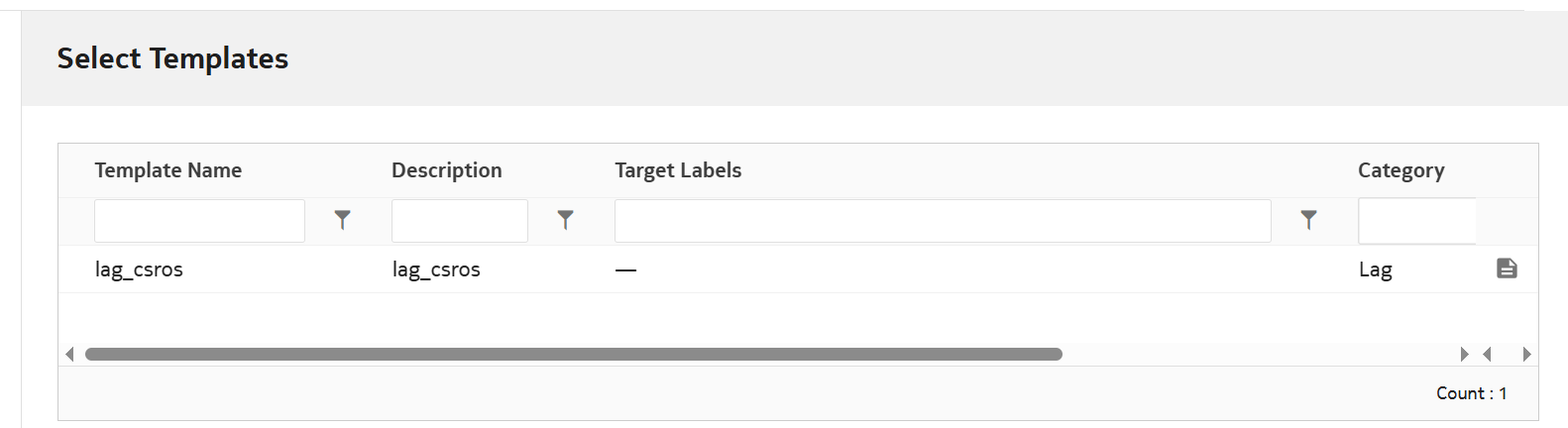This screenshot has height=428, width=1568.
Task: Open the document icon for lag_csros row
Action: pos(1507,268)
